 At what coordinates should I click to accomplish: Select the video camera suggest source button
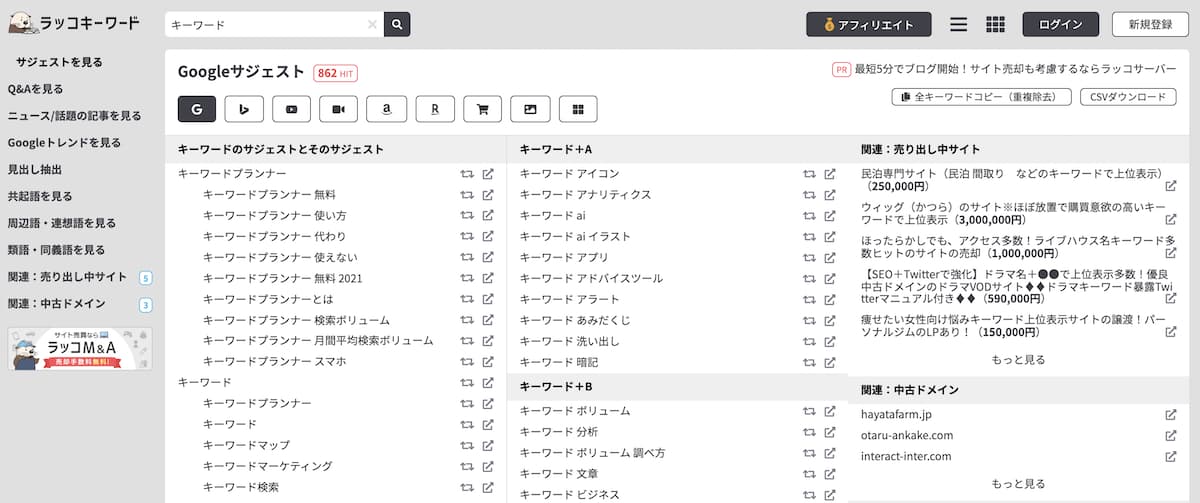[339, 108]
